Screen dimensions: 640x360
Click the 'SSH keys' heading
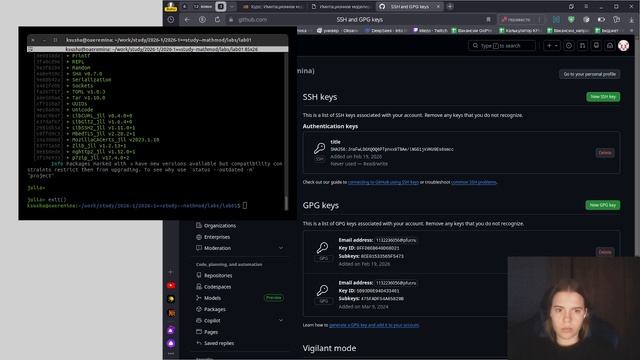pyautogui.click(x=320, y=97)
